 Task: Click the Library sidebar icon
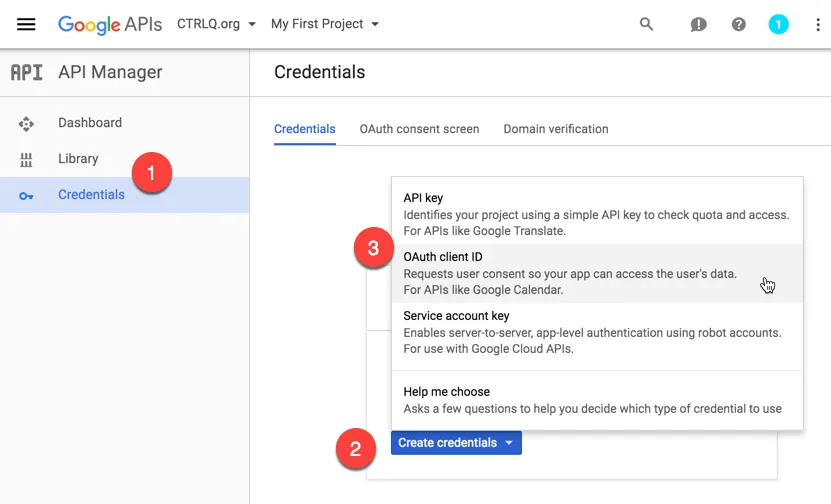26,160
